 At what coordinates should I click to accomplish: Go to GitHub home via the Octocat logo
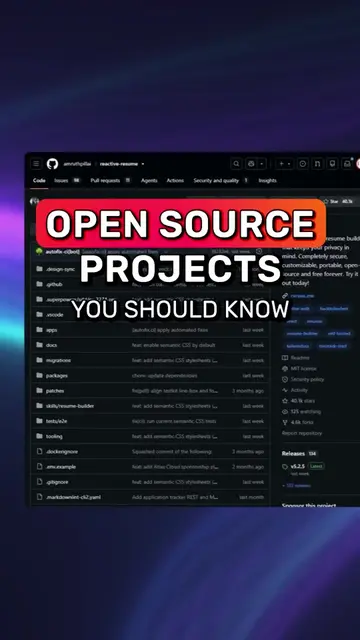coord(52,164)
